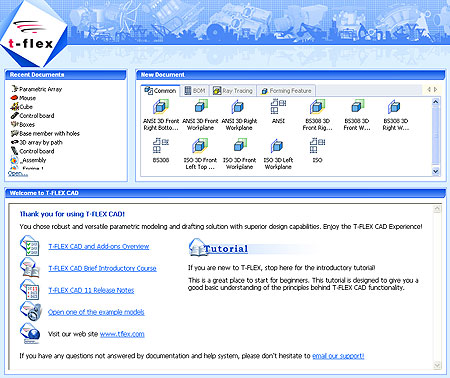Viewport: 450px width, 378px height.
Task: Open the Ray Tracing tab
Action: pyautogui.click(x=233, y=91)
